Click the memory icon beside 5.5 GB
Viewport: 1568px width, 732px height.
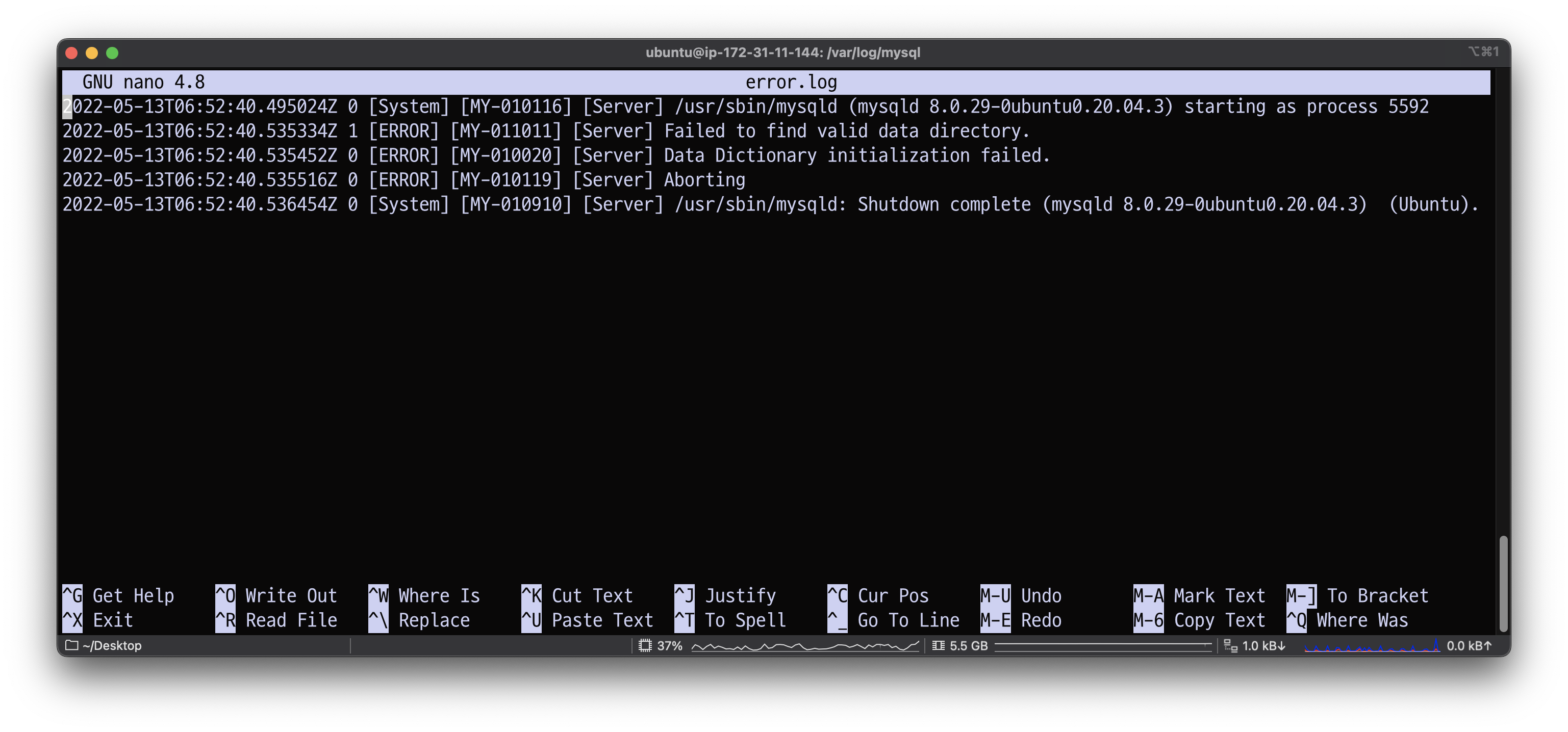938,645
